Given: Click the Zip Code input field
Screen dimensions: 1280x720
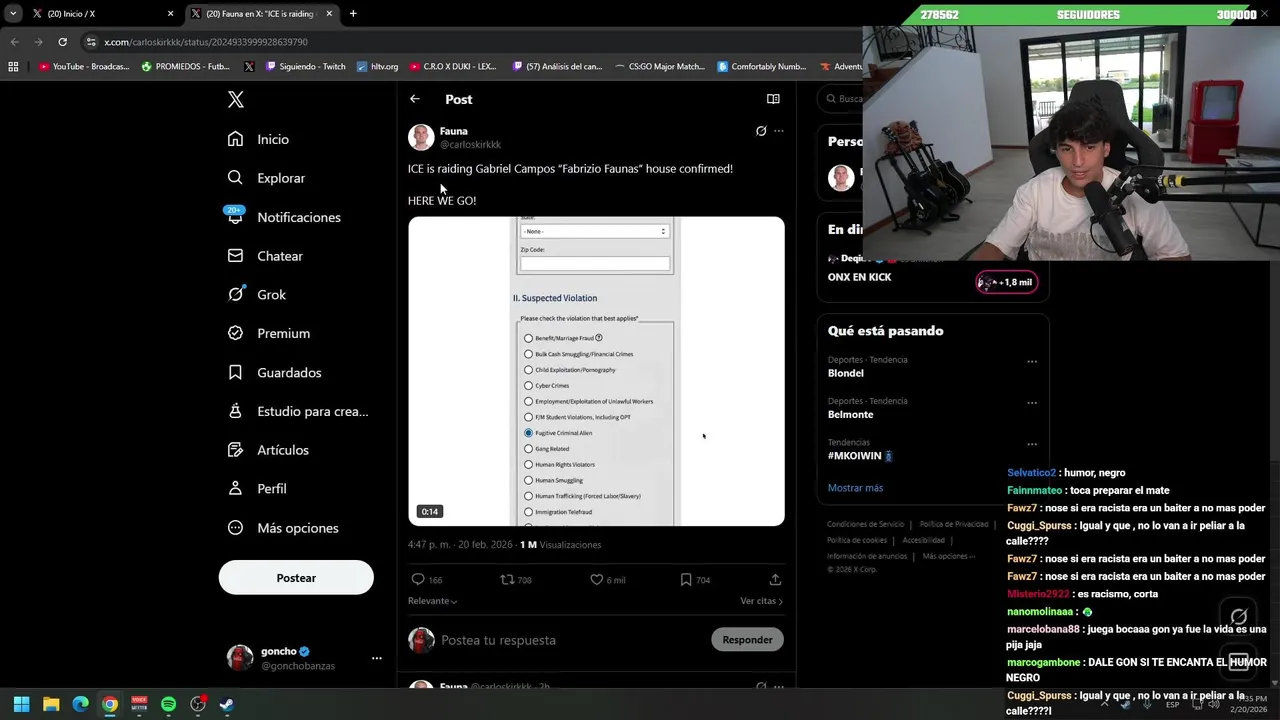Looking at the screenshot, I should [x=594, y=264].
